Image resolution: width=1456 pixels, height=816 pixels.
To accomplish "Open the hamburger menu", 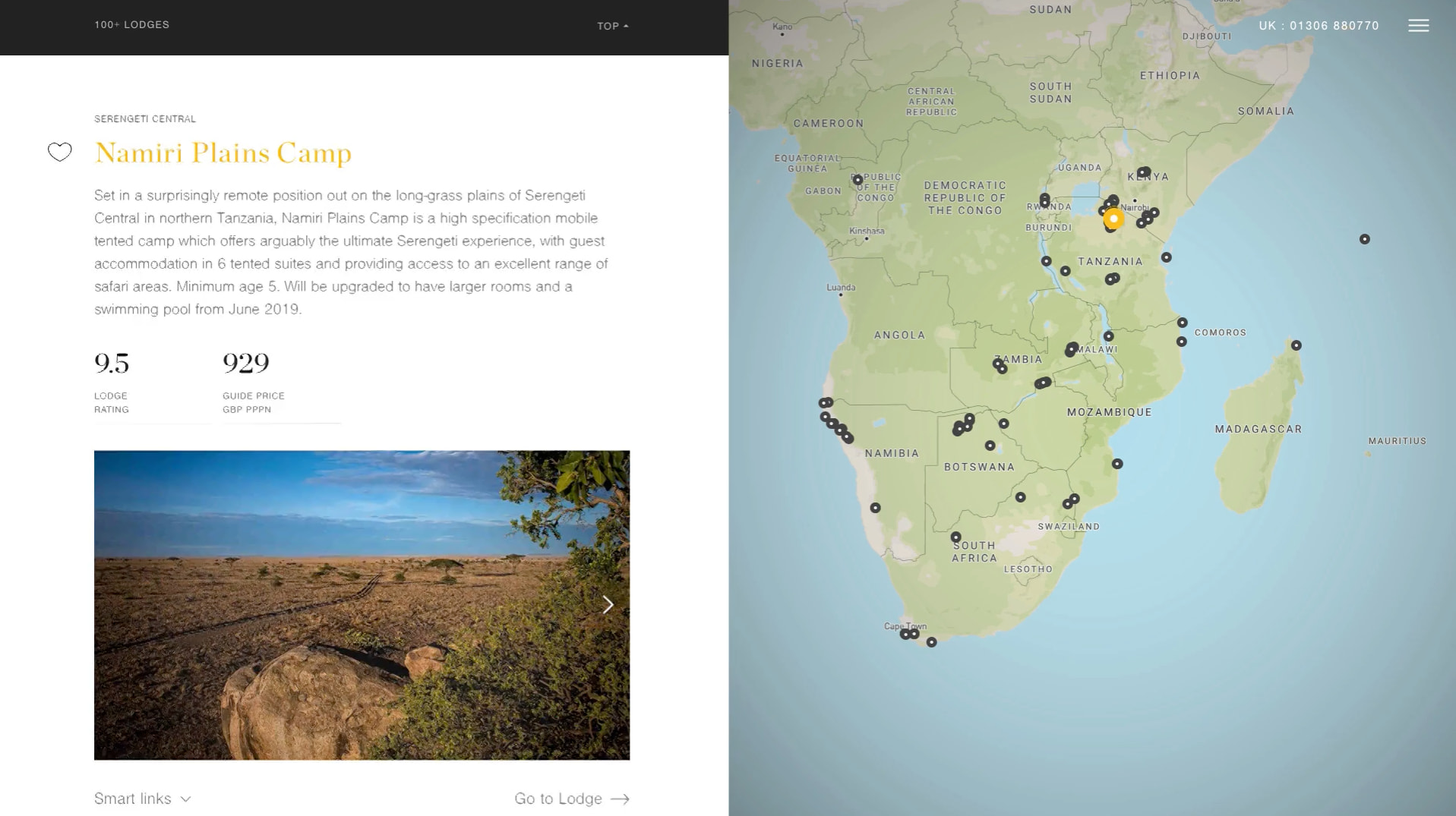I will click(x=1418, y=26).
